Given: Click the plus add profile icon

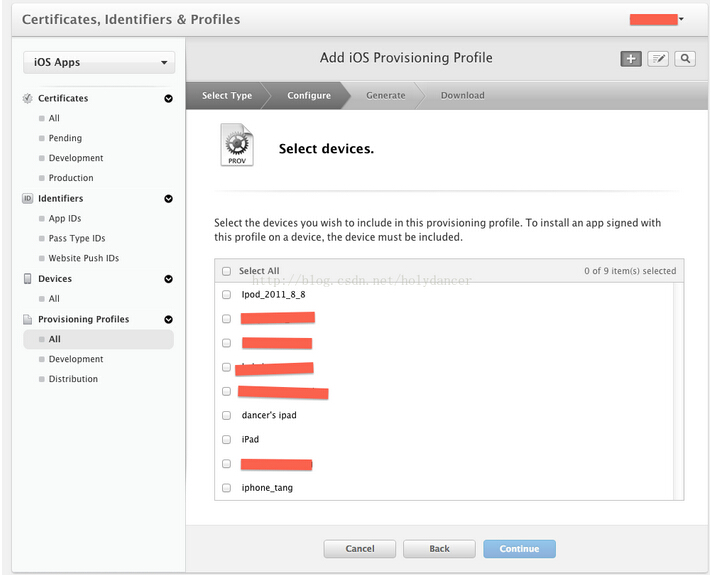Looking at the screenshot, I should pyautogui.click(x=631, y=58).
